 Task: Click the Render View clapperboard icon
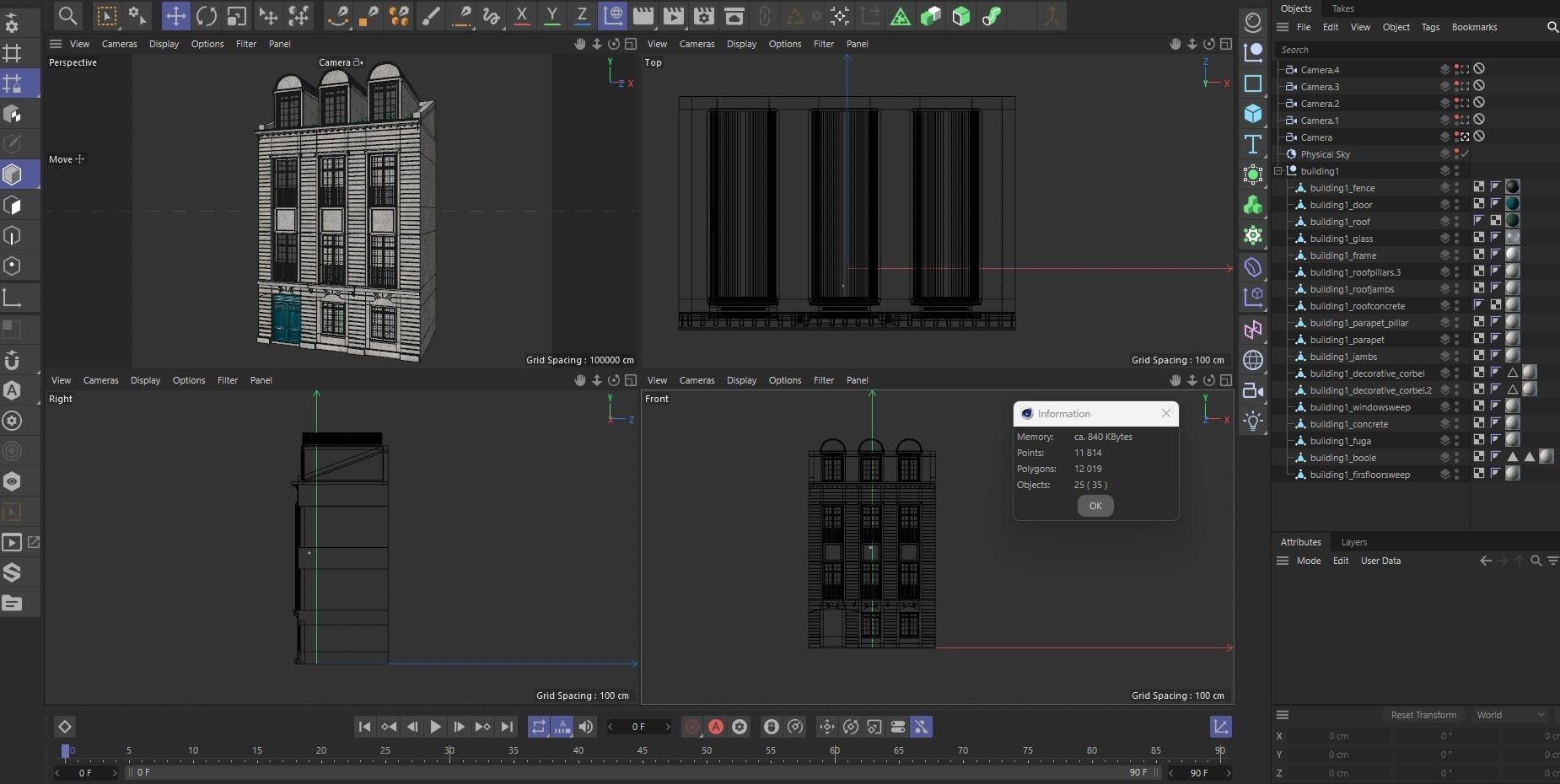pyautogui.click(x=643, y=15)
